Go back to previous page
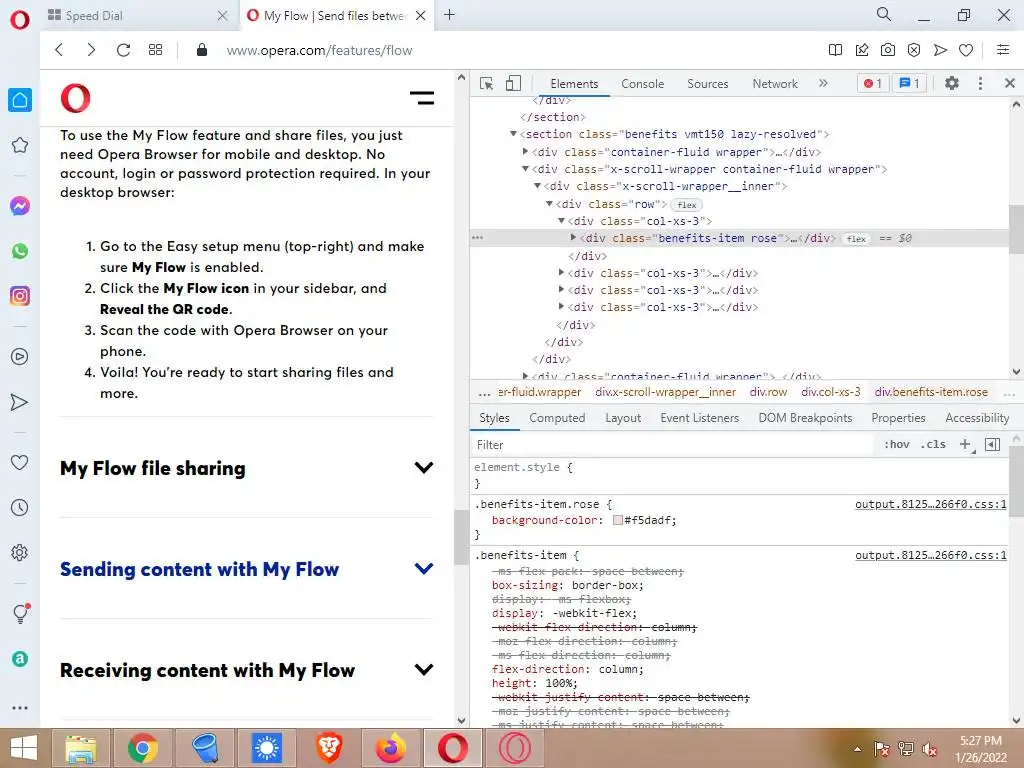The image size is (1024, 768). tap(59, 50)
